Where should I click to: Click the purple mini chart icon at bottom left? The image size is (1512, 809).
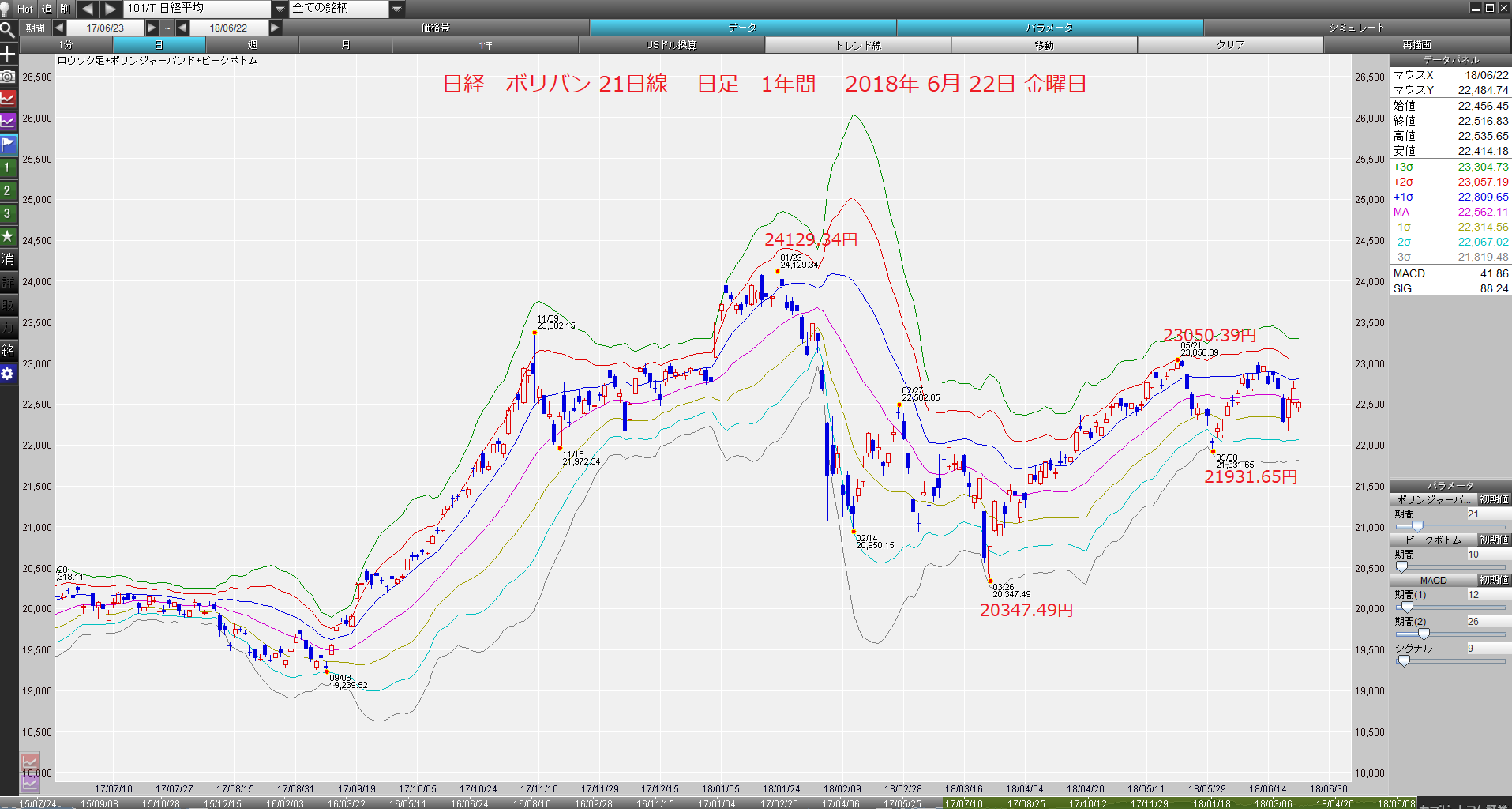click(x=30, y=783)
